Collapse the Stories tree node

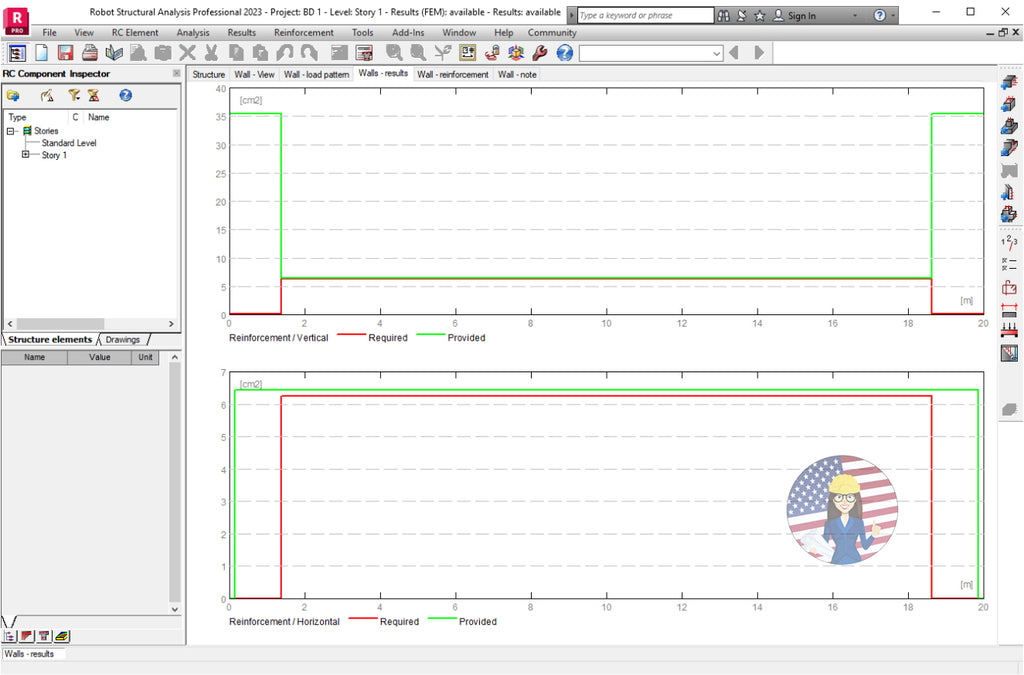10,131
